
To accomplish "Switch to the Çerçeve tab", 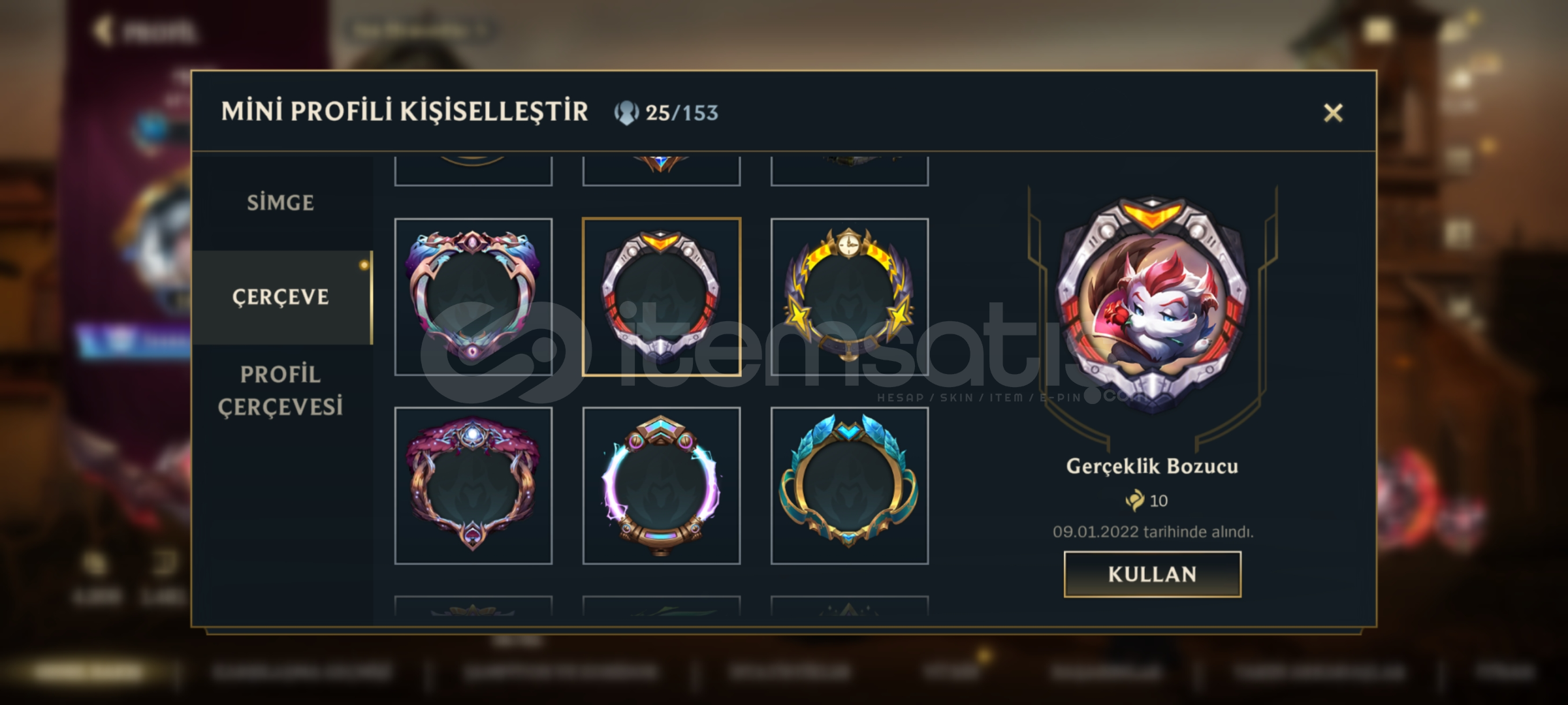I will pos(281,297).
